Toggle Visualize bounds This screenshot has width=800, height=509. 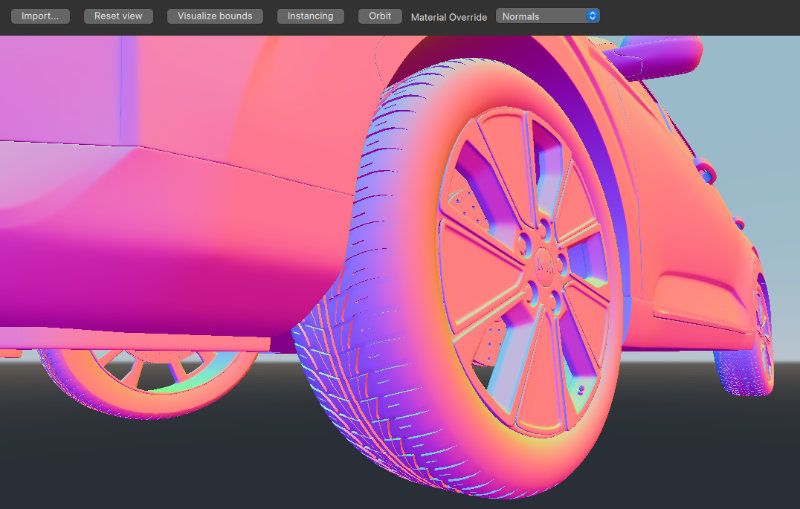(x=215, y=16)
